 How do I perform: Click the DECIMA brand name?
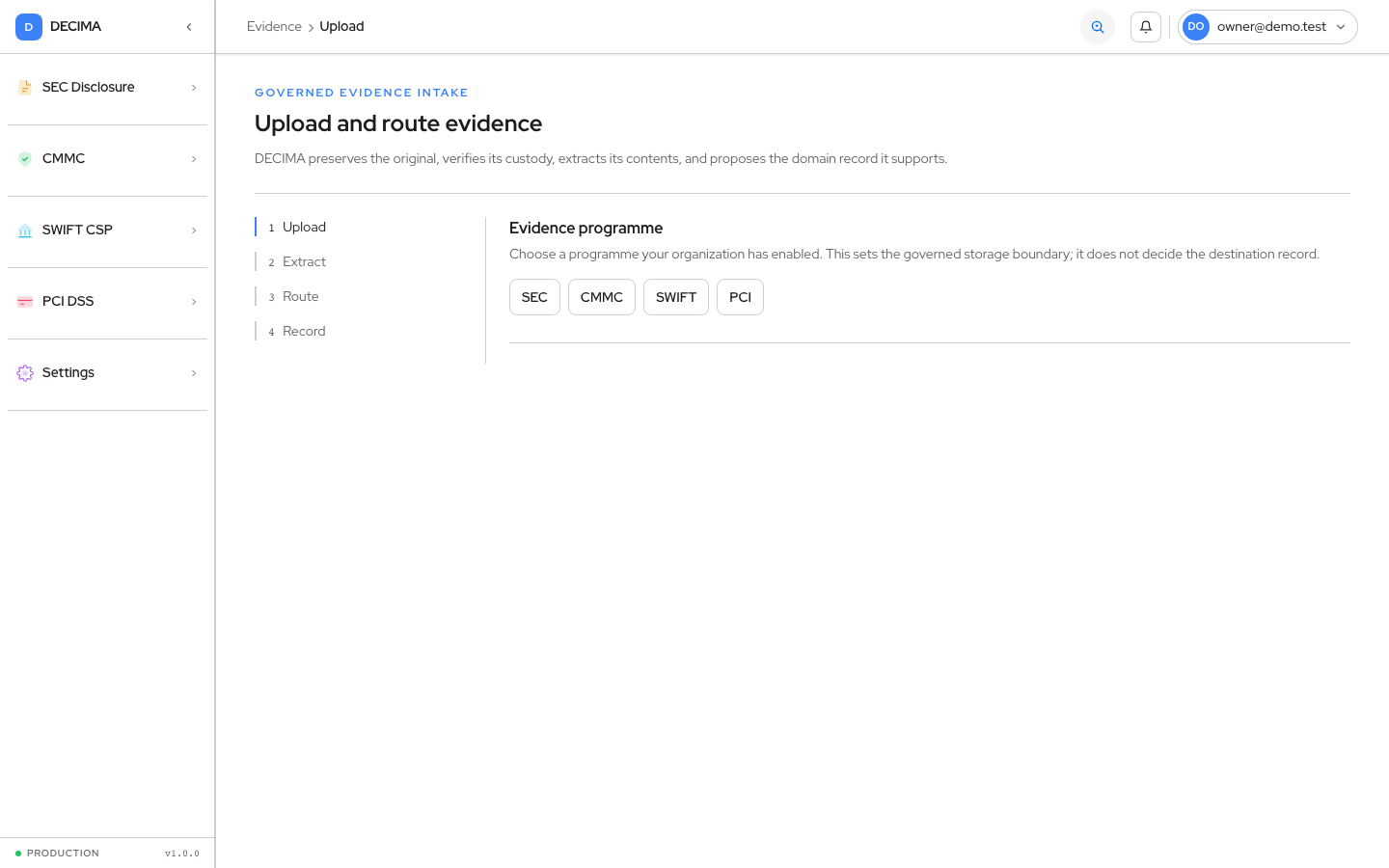point(75,27)
